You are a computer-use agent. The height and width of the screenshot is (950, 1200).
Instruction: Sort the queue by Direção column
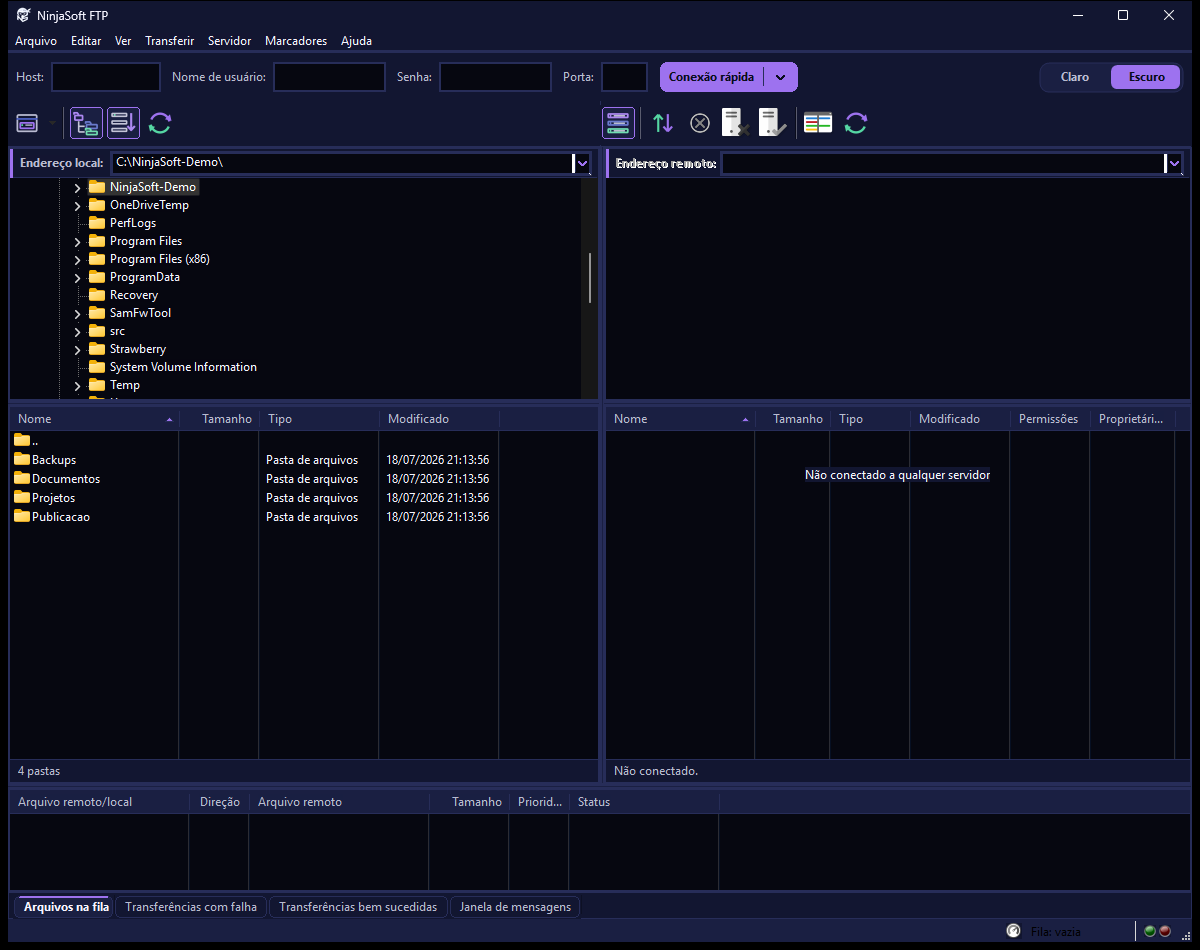(x=219, y=802)
